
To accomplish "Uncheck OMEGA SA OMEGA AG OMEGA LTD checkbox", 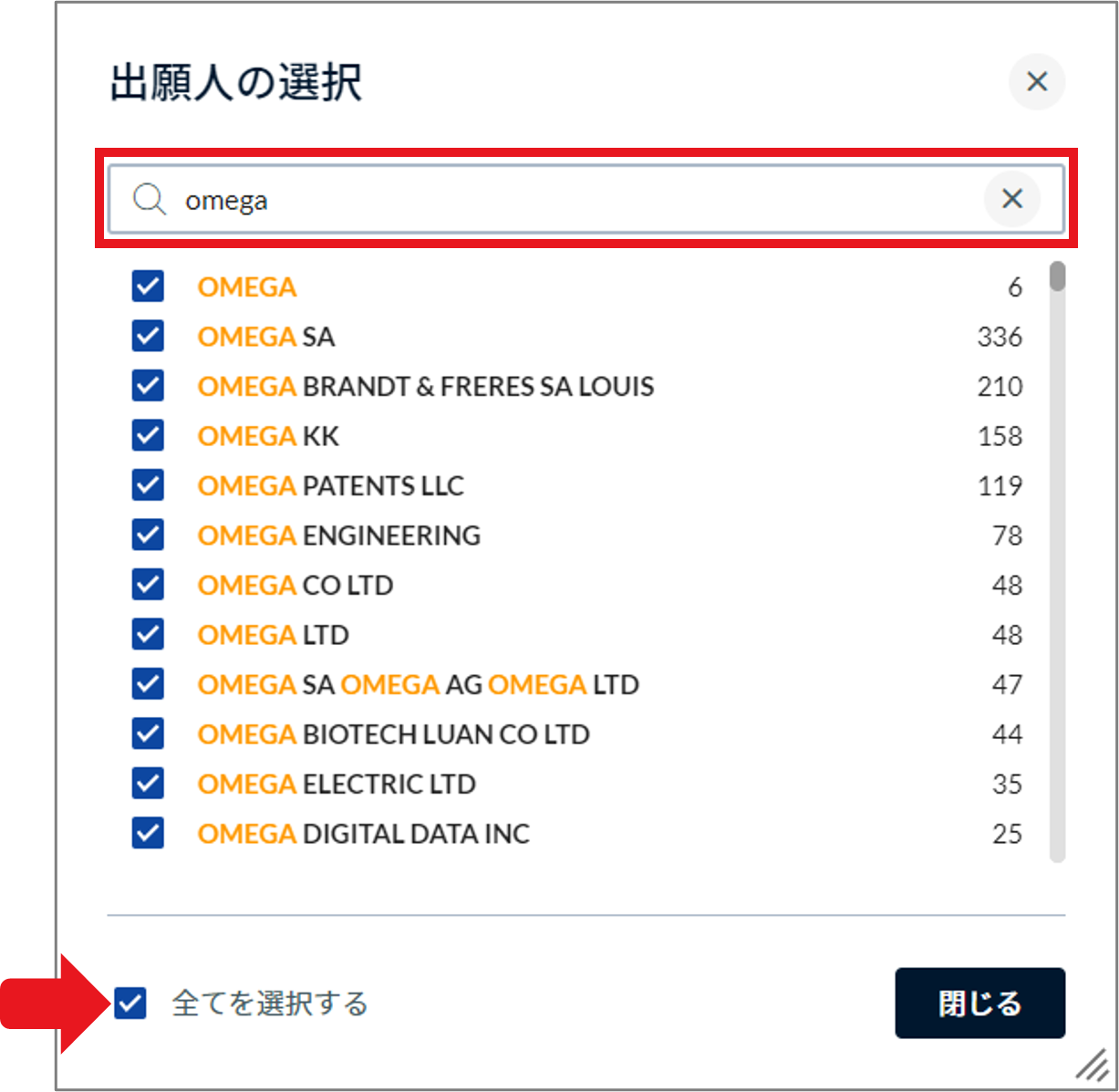I will 148,684.
